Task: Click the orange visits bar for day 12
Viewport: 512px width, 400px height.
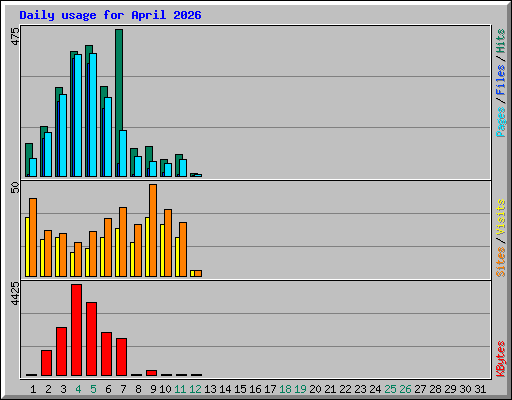Action: [198, 273]
